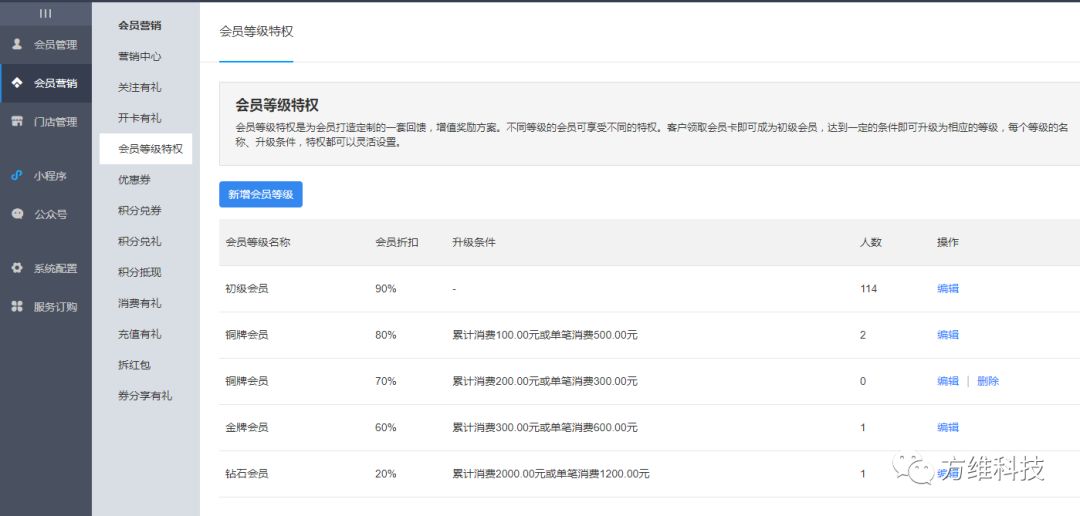Switch to the 会员等级特权 tab header

(256, 32)
